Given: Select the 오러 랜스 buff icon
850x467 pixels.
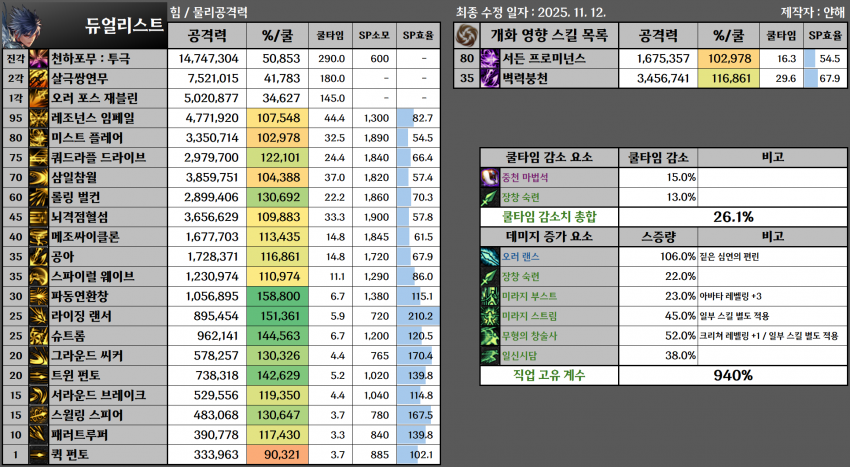Looking at the screenshot, I should pyautogui.click(x=490, y=256).
